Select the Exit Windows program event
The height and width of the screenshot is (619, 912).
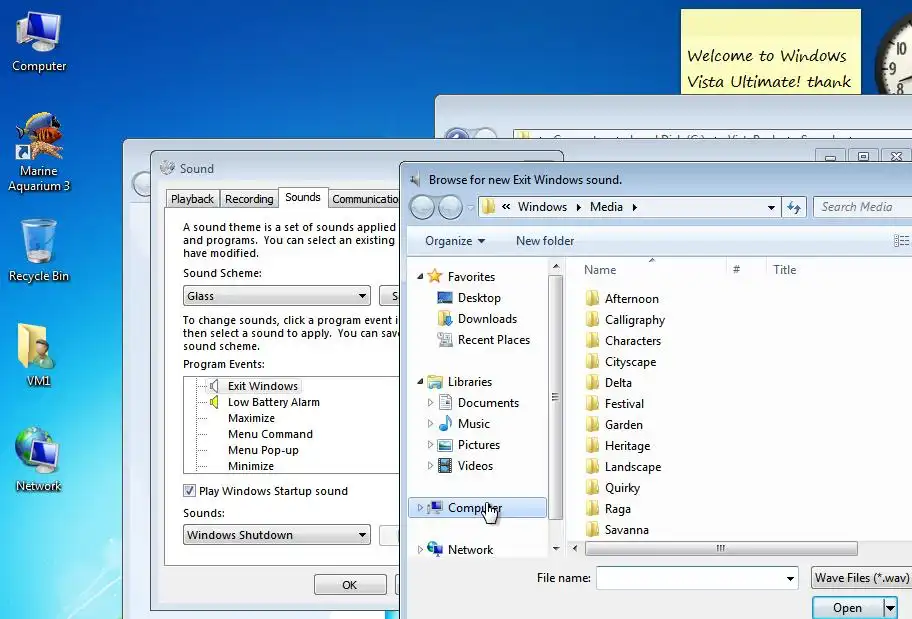262,386
